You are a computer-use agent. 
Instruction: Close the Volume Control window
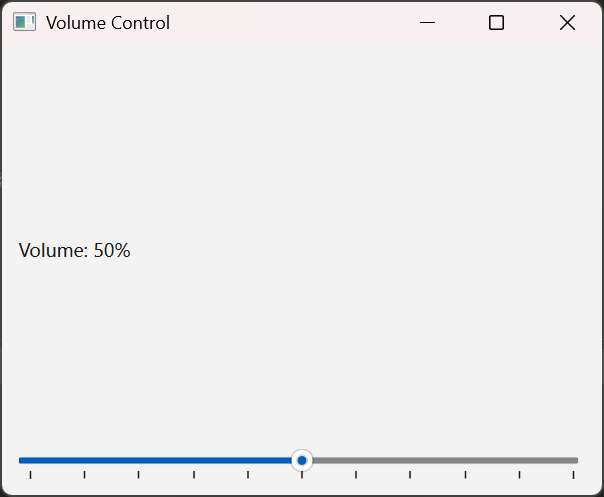tap(567, 22)
